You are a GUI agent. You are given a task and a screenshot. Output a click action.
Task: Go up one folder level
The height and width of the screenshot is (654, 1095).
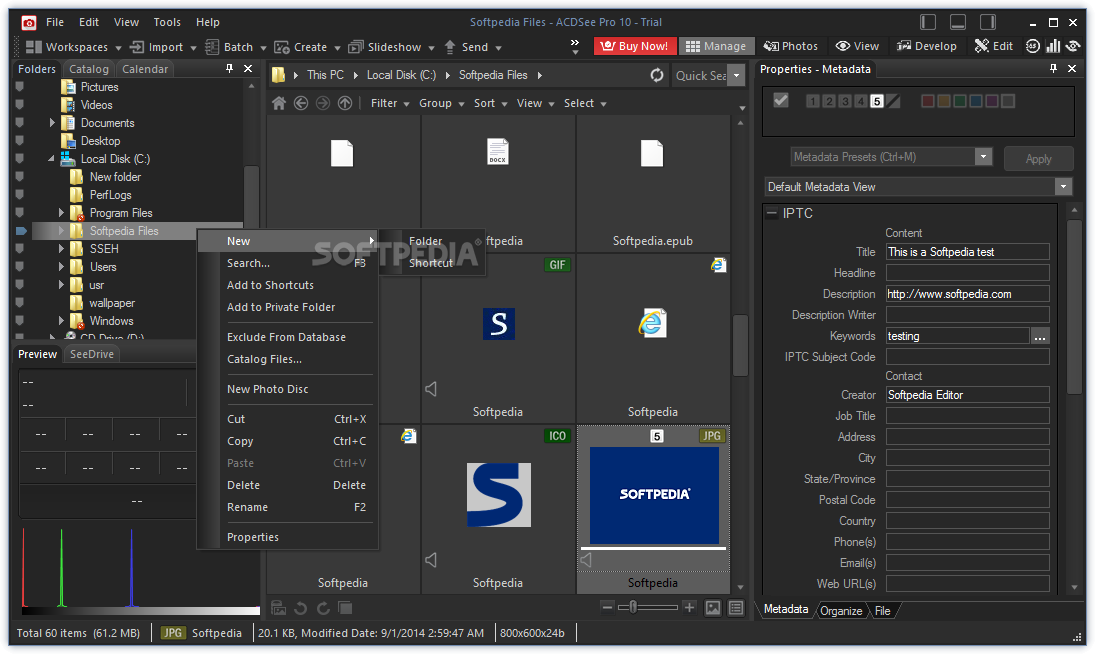[345, 103]
